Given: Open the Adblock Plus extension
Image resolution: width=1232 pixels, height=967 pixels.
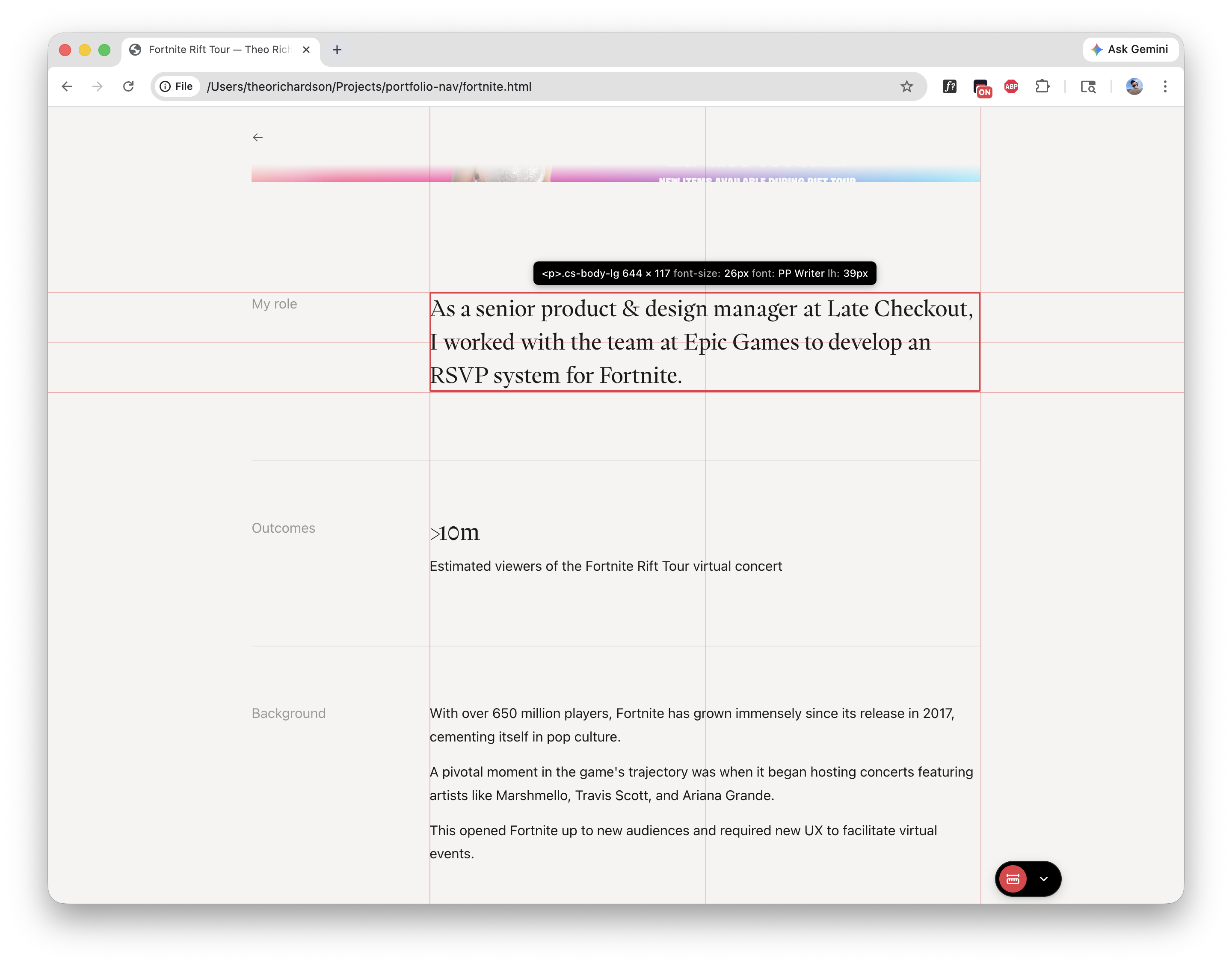Looking at the screenshot, I should tap(1011, 86).
